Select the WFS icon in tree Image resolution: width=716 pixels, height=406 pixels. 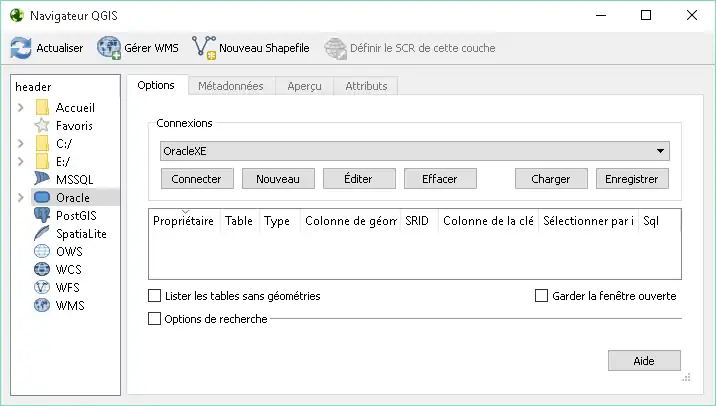point(42,287)
